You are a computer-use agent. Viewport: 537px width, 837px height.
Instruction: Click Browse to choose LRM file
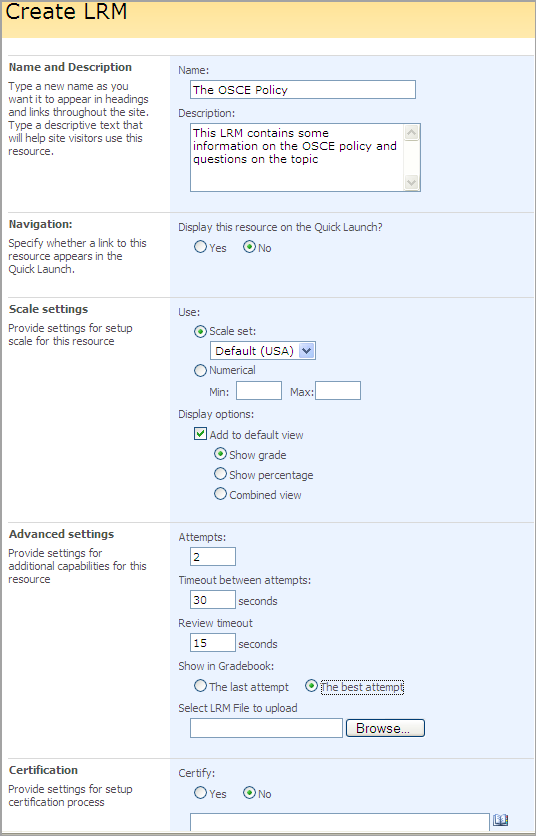pos(385,728)
